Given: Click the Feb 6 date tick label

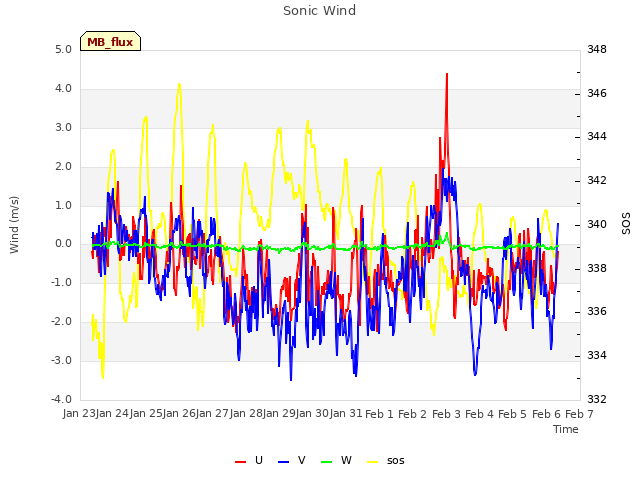Looking at the screenshot, I should click(546, 414).
